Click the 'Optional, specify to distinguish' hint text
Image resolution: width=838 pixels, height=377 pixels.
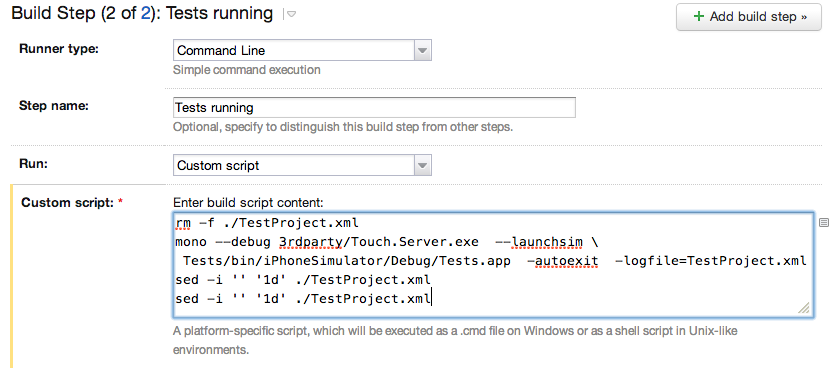pyautogui.click(x=343, y=127)
